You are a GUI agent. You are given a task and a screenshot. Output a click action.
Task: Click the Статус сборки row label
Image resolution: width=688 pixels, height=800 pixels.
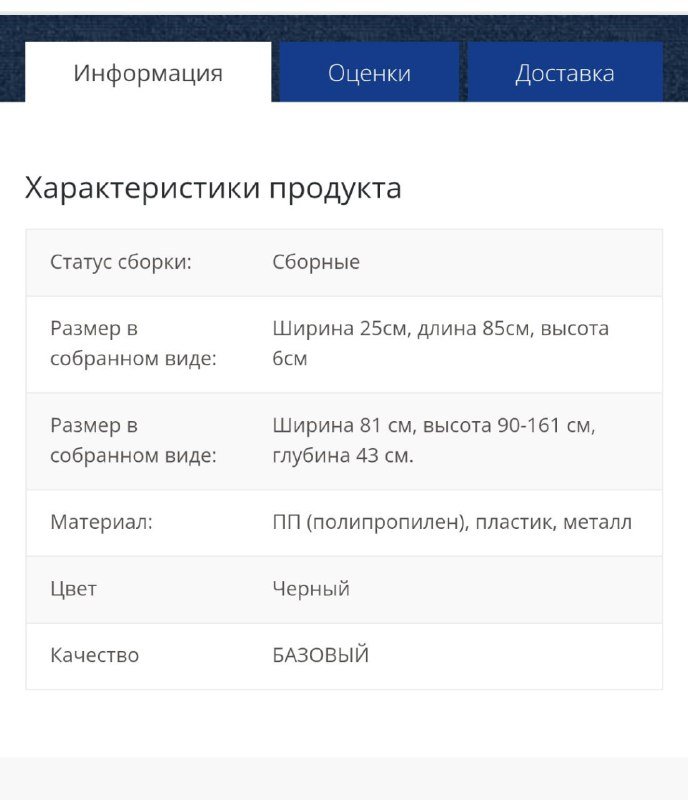114,262
